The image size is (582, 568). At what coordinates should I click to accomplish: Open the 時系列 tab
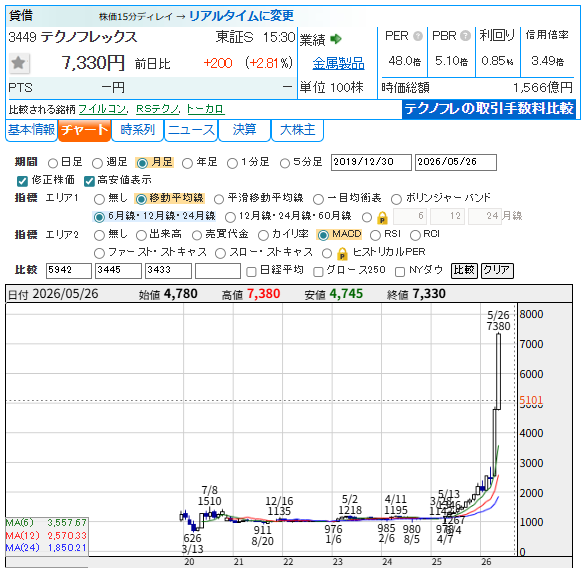coord(137,130)
